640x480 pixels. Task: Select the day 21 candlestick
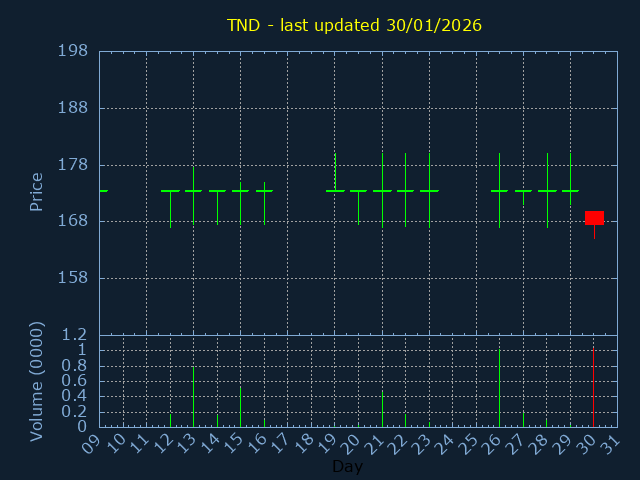[382, 191]
